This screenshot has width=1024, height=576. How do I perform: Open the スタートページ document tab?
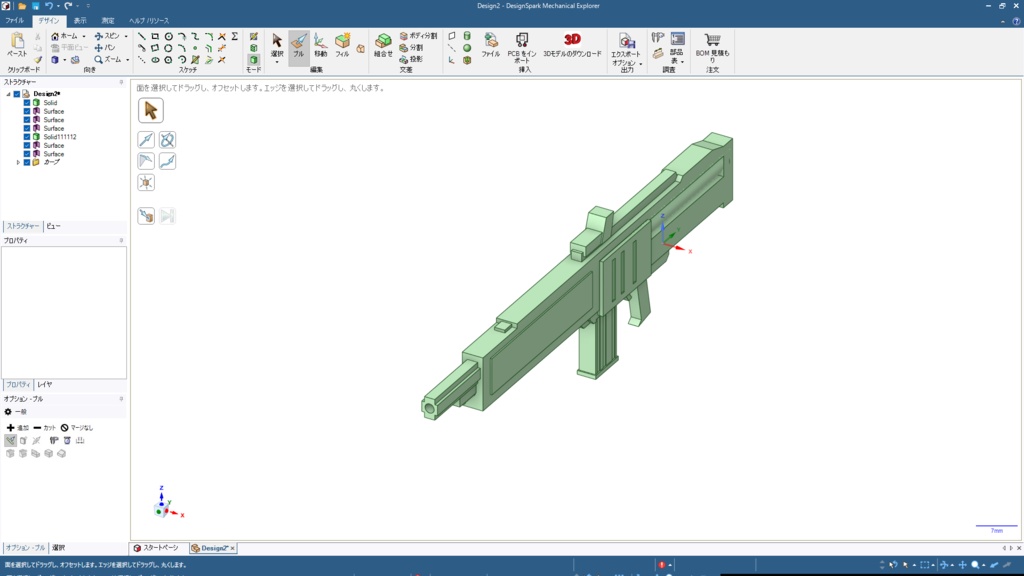156,548
